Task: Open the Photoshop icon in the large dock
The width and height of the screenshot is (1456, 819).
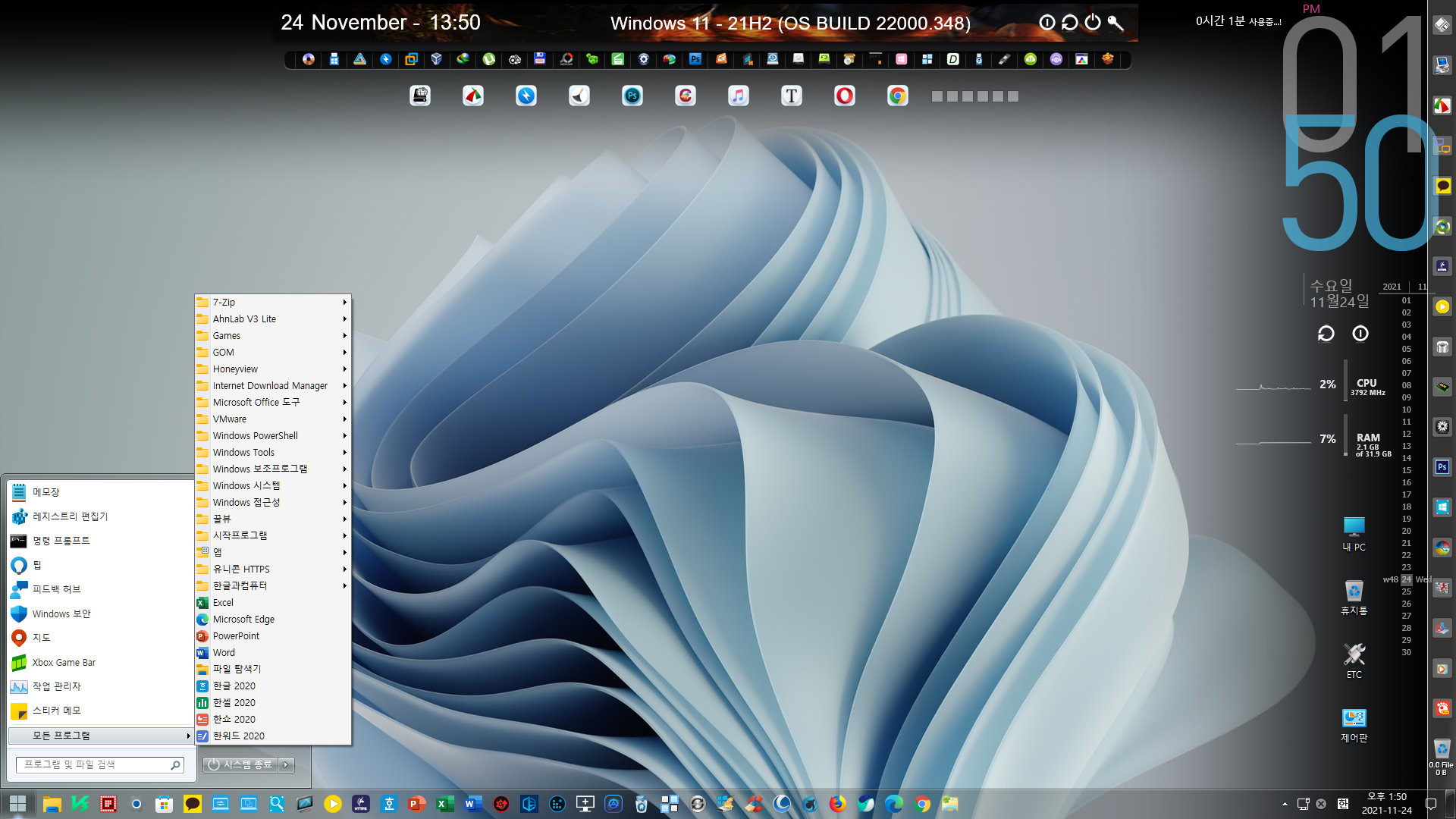Action: [x=632, y=96]
